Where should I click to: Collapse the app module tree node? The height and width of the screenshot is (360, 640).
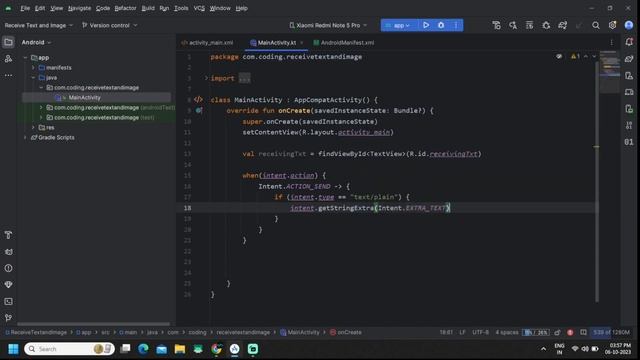click(x=26, y=58)
